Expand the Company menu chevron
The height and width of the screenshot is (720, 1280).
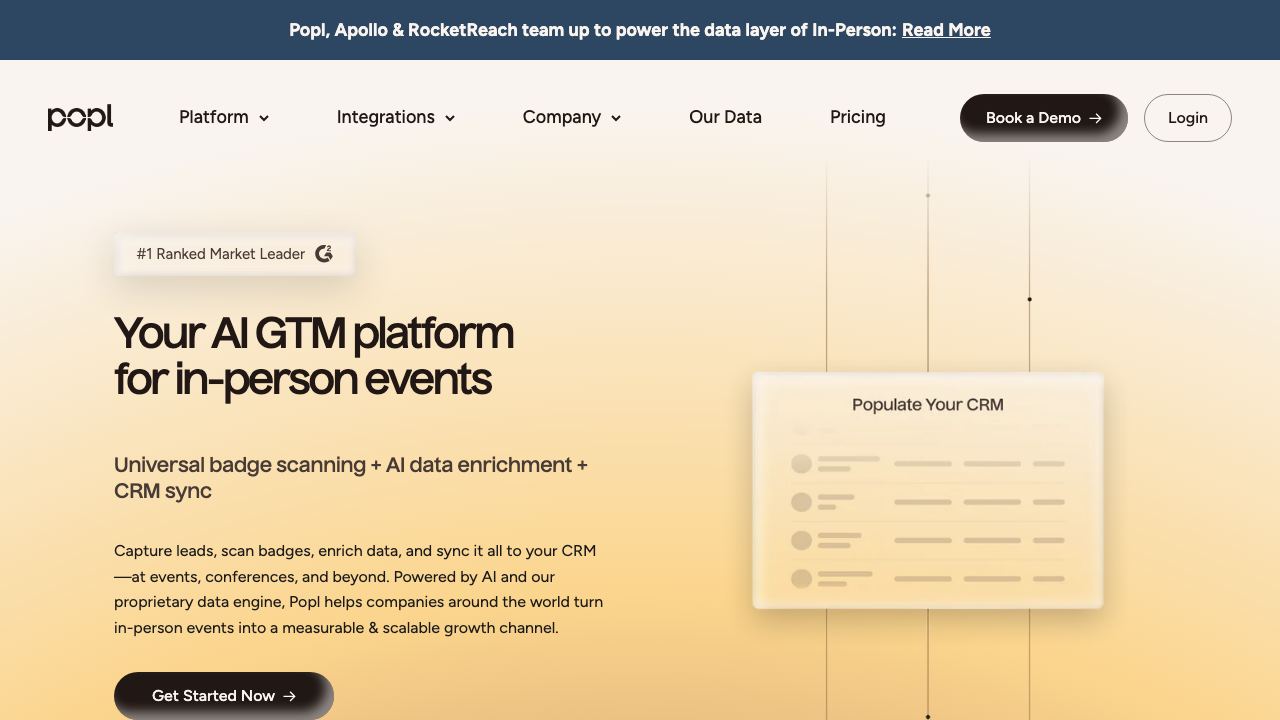tap(616, 118)
